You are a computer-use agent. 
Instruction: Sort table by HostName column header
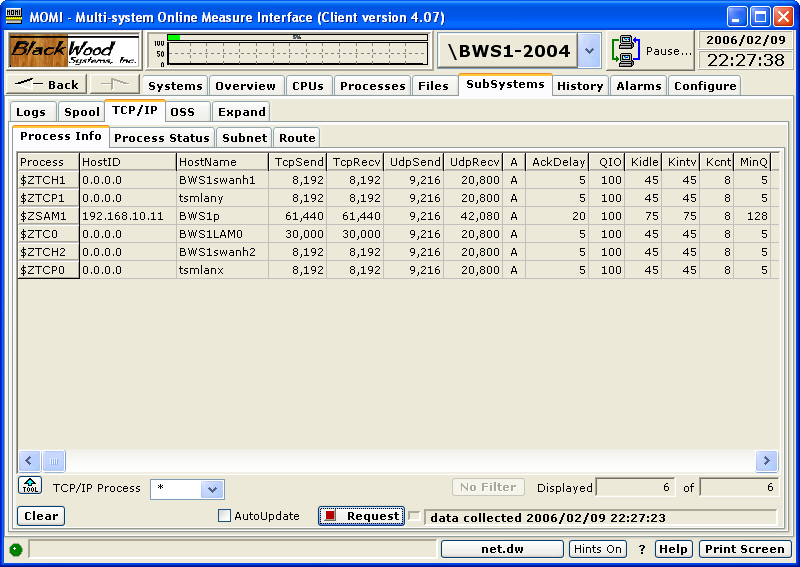click(x=222, y=161)
